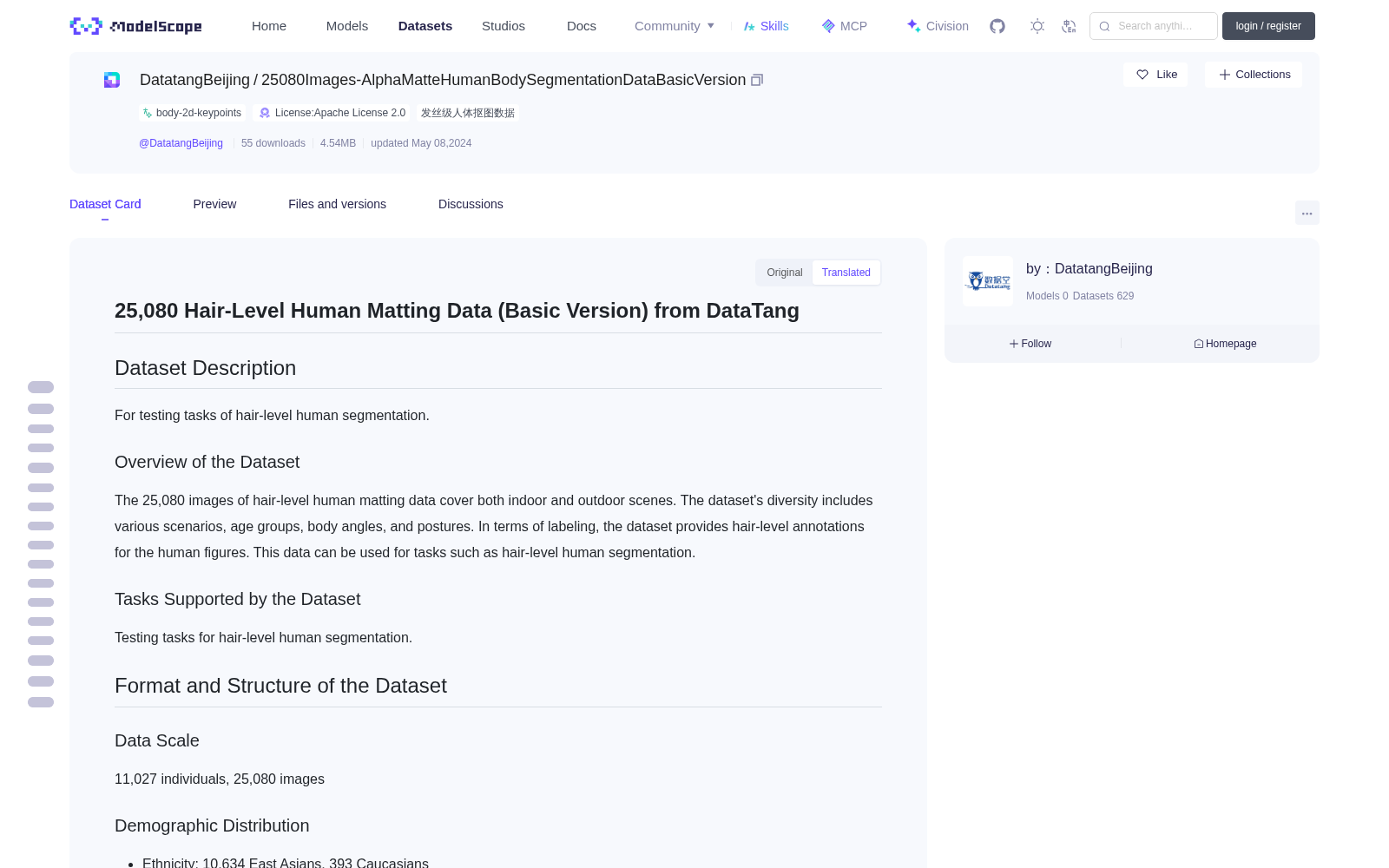The width and height of the screenshot is (1389, 868).
Task: Click the Follow button text
Action: [x=1037, y=344]
